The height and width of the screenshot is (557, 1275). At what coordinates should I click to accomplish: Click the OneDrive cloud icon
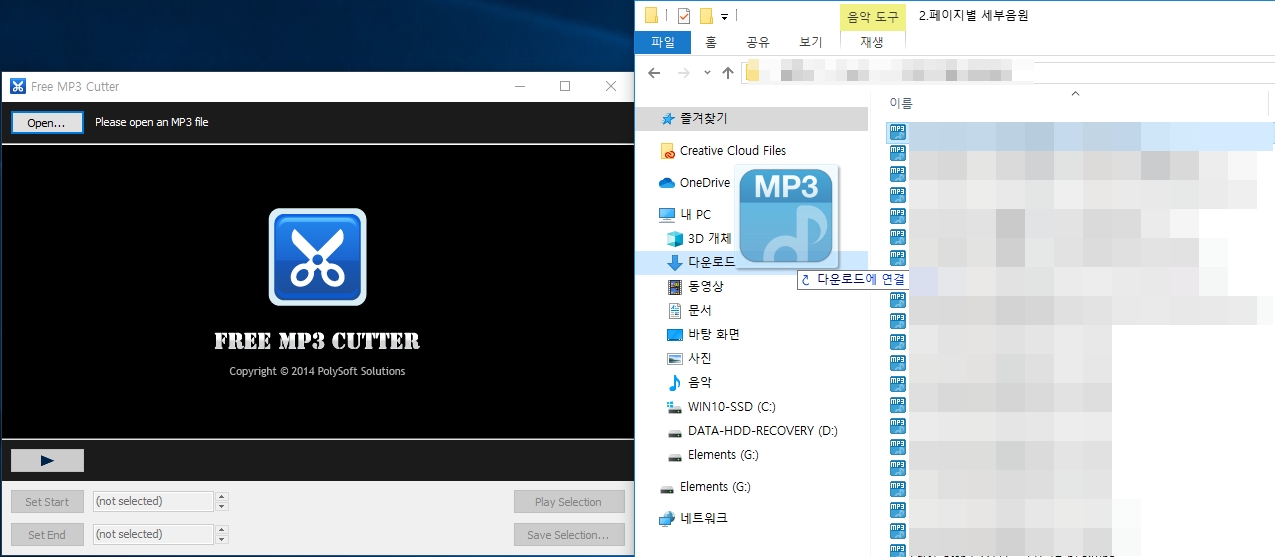tap(667, 183)
